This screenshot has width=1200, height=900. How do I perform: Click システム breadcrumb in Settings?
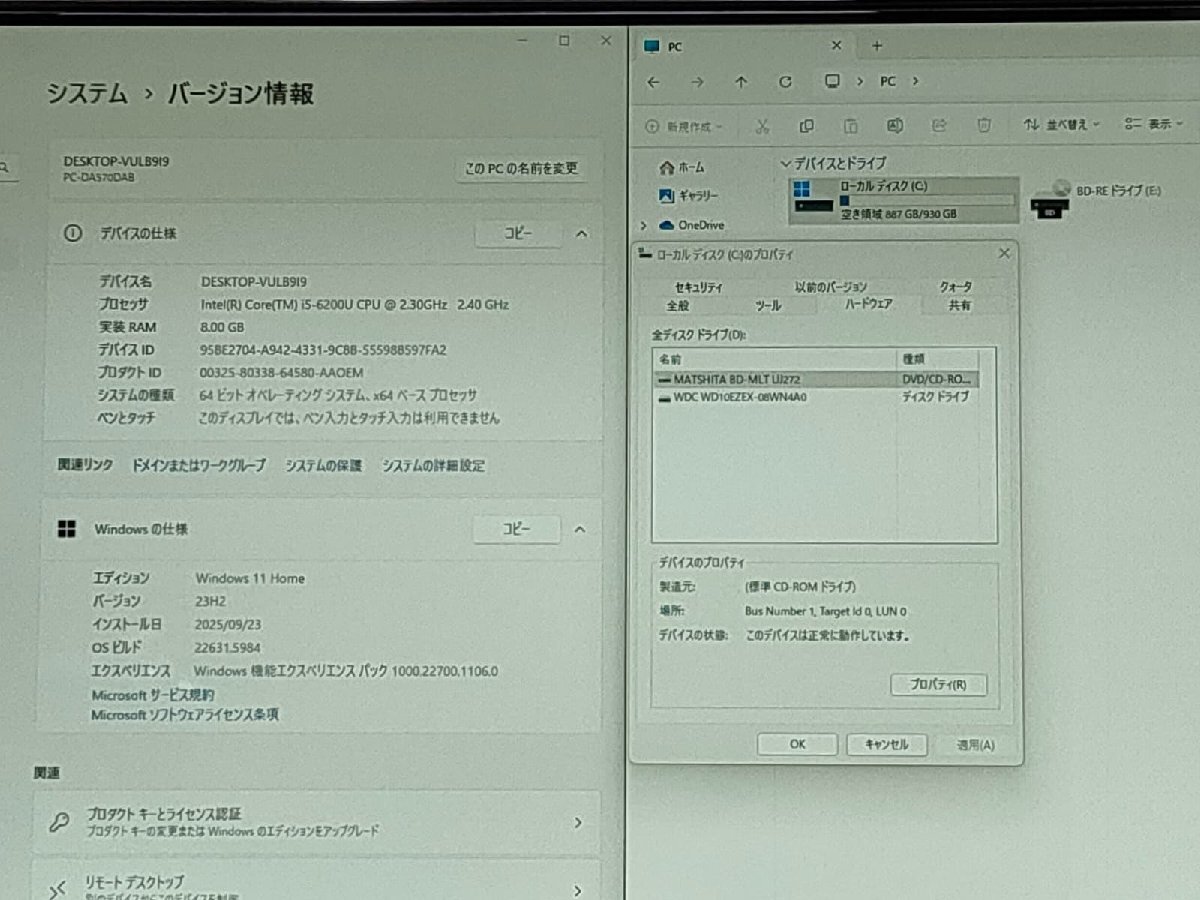[x=87, y=94]
